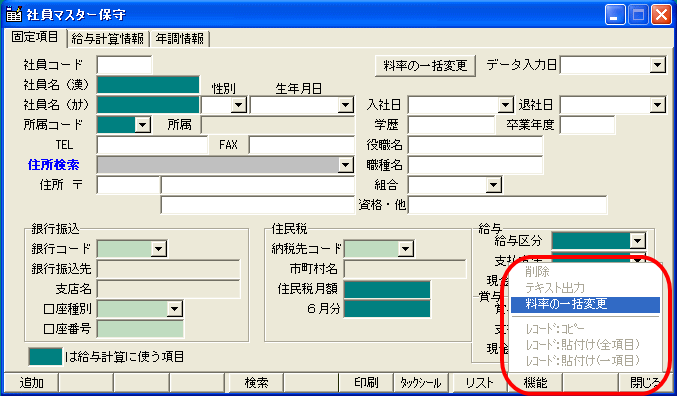The image size is (677, 396).
Task: Click the 社員名(漢) field
Action: point(148,85)
